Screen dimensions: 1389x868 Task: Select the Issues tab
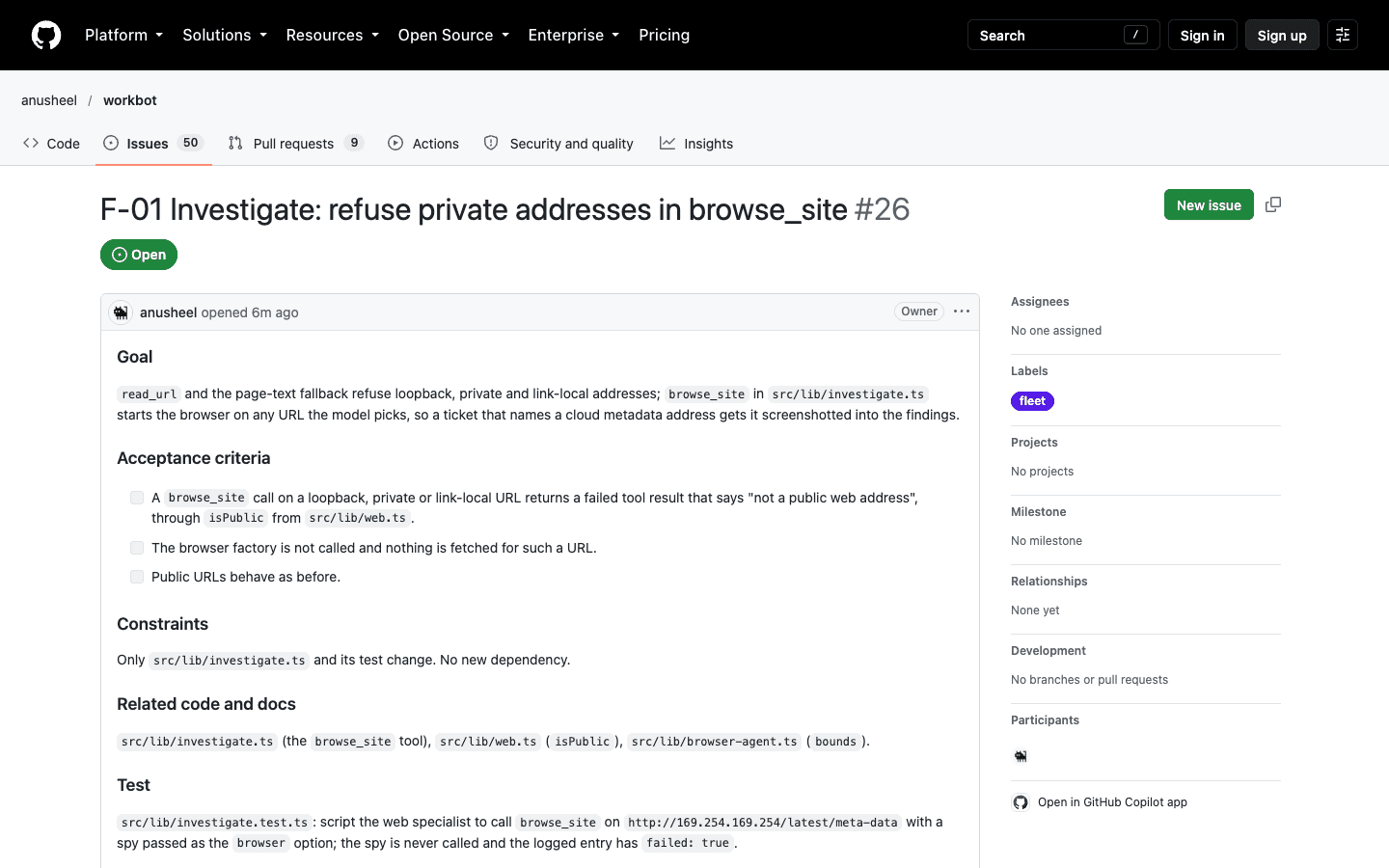[x=153, y=144]
